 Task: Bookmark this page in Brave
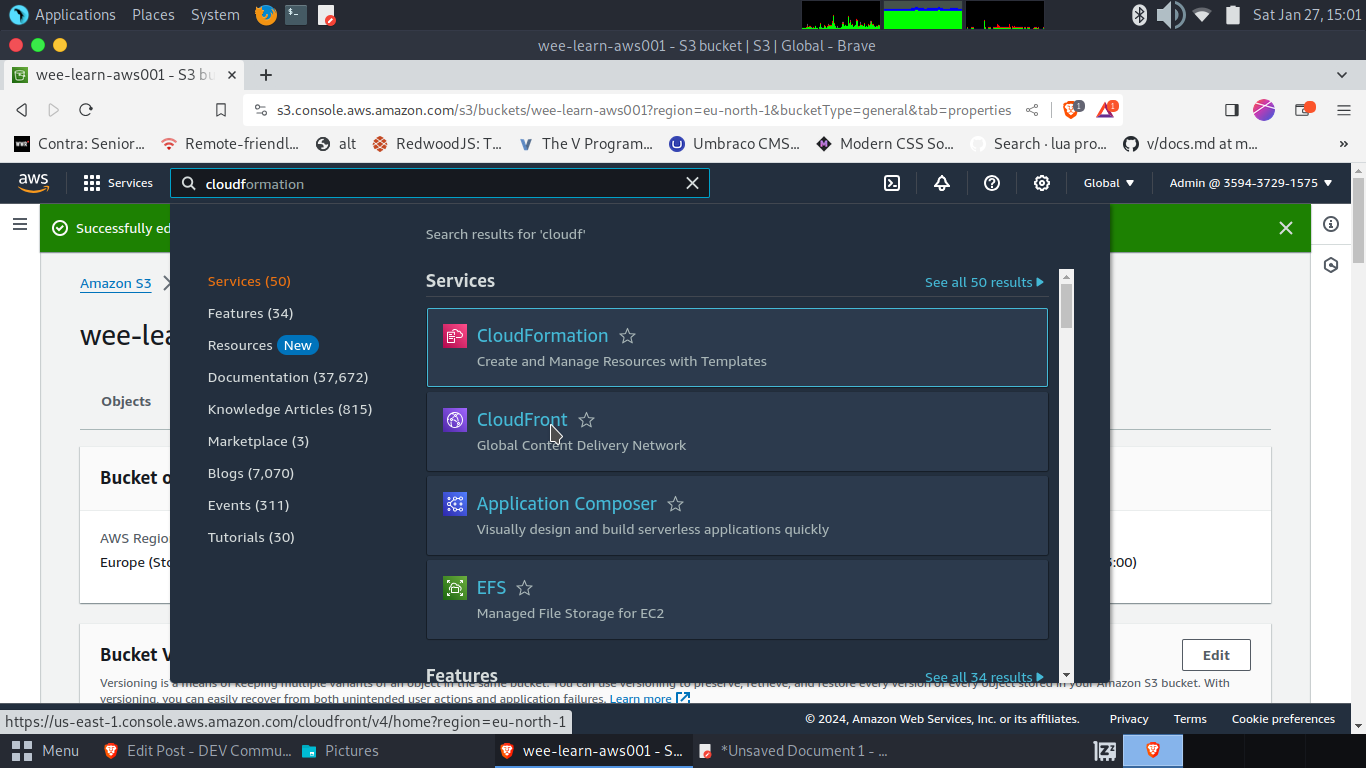tap(221, 110)
